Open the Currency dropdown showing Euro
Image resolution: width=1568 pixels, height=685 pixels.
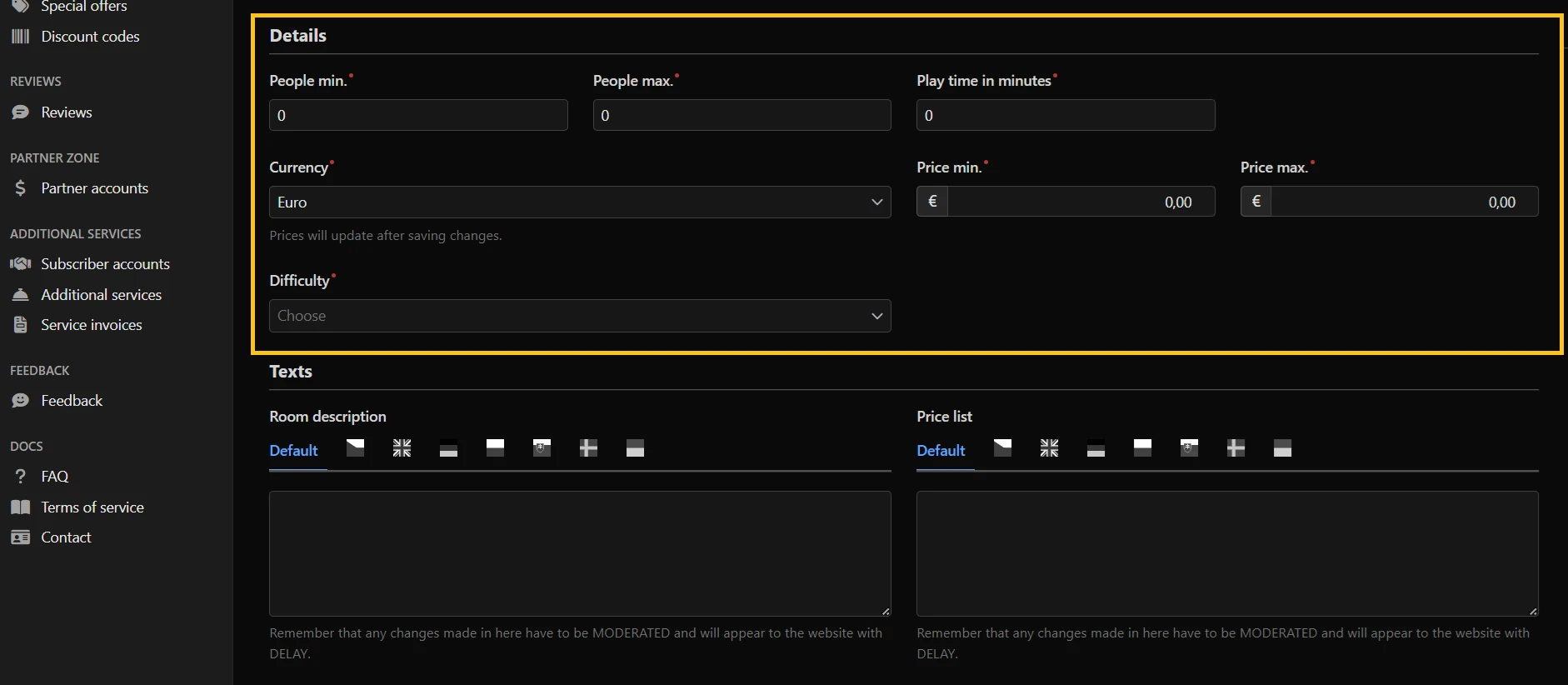pos(579,202)
